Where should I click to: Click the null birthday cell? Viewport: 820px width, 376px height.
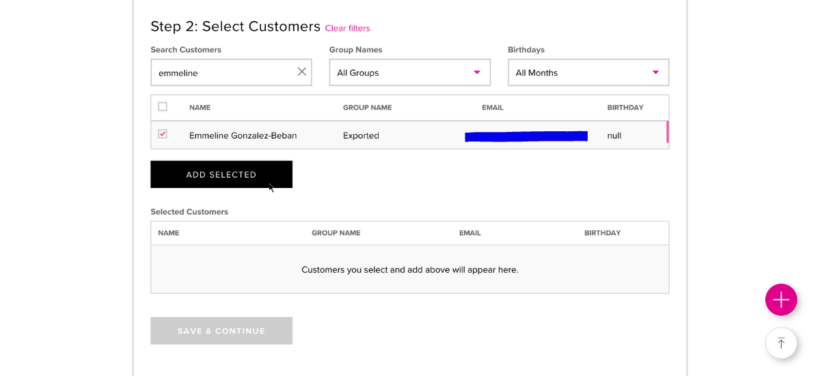tap(614, 135)
